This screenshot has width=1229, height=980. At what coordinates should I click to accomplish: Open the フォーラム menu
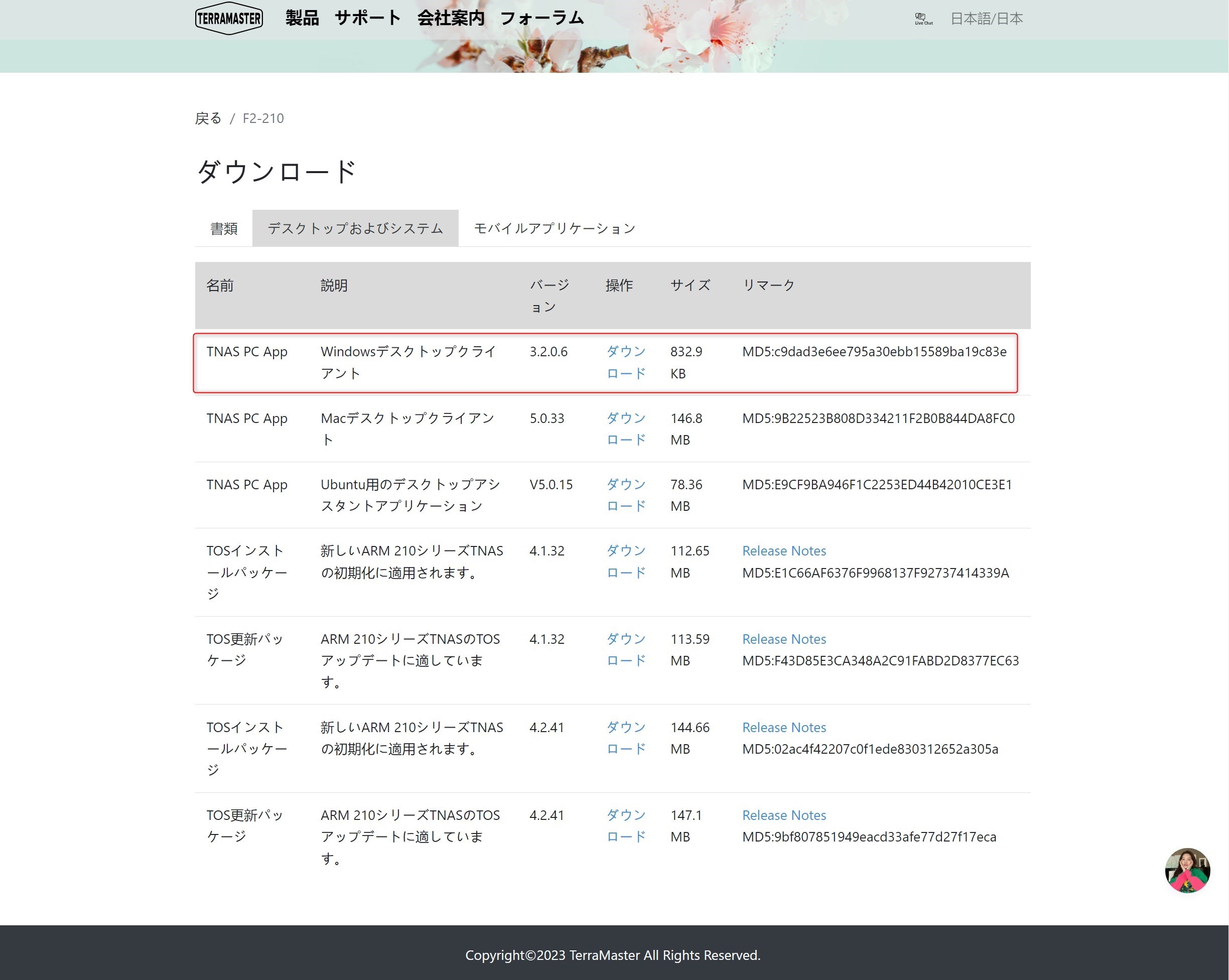pyautogui.click(x=541, y=18)
